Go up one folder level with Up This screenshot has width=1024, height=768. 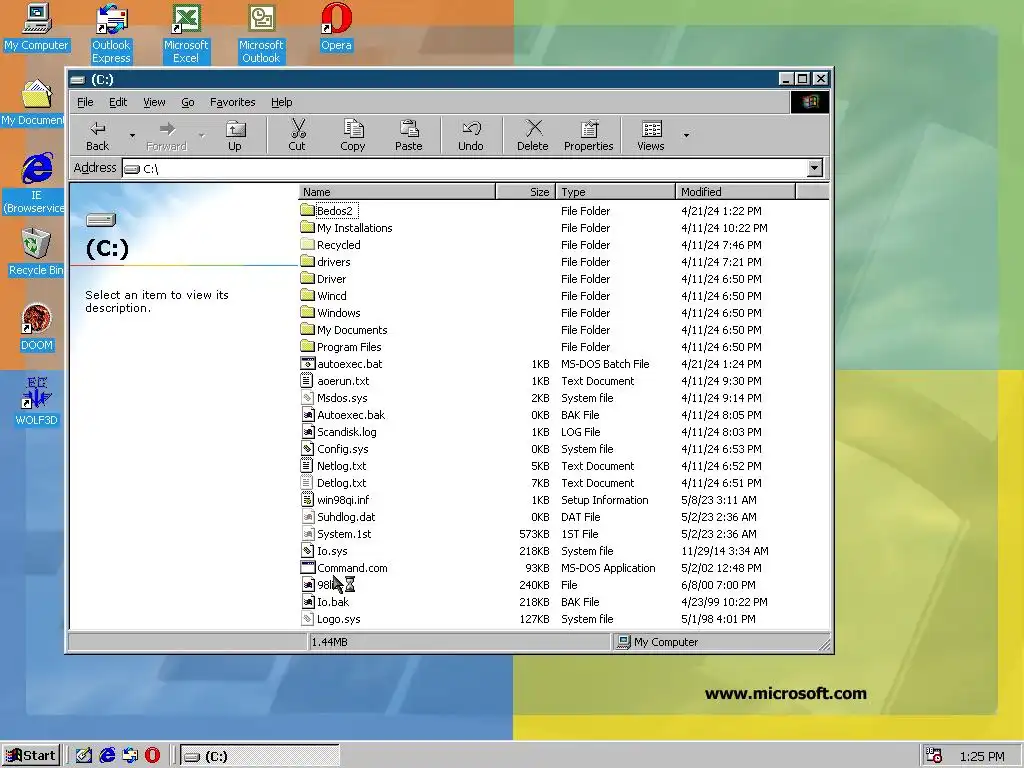click(x=235, y=136)
